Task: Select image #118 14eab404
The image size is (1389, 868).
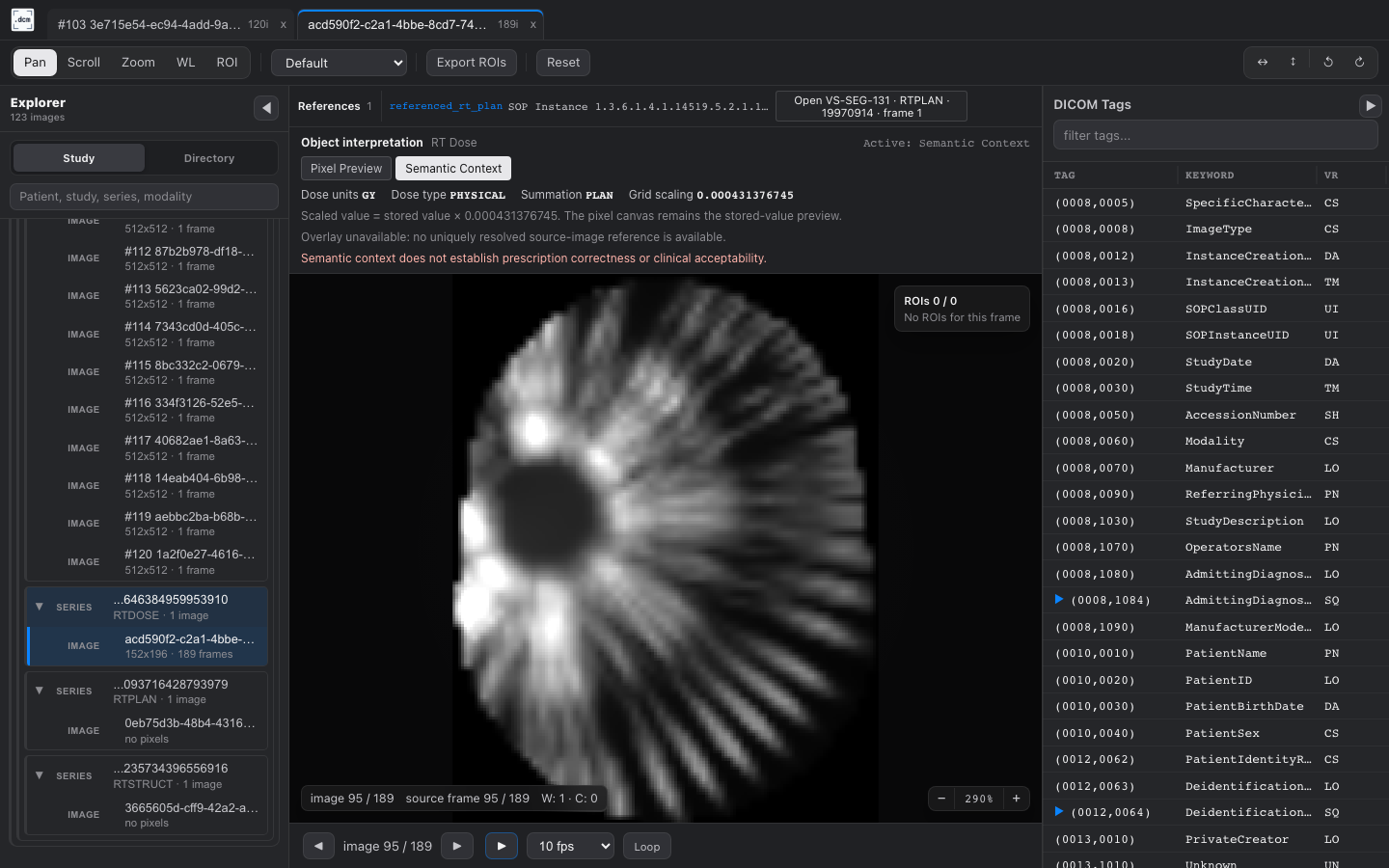Action: tap(147, 486)
